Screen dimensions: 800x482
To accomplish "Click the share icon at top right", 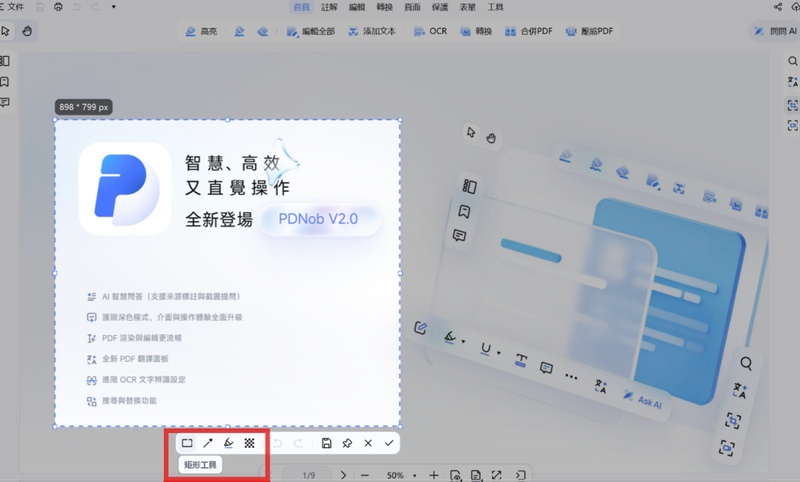I will pos(778,7).
